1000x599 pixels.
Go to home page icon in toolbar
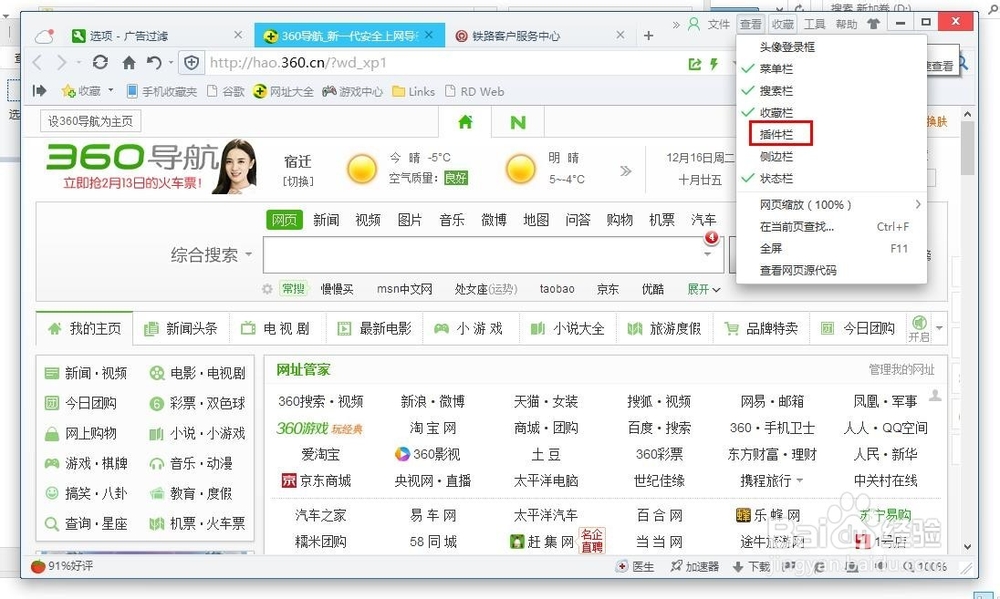[x=129, y=62]
